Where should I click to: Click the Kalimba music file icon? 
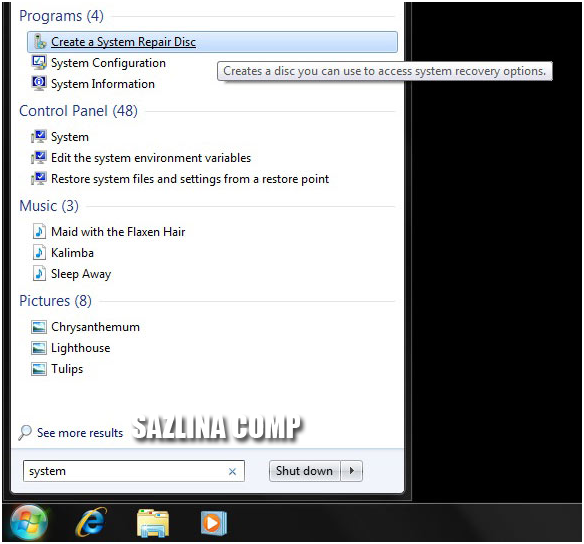(x=39, y=252)
